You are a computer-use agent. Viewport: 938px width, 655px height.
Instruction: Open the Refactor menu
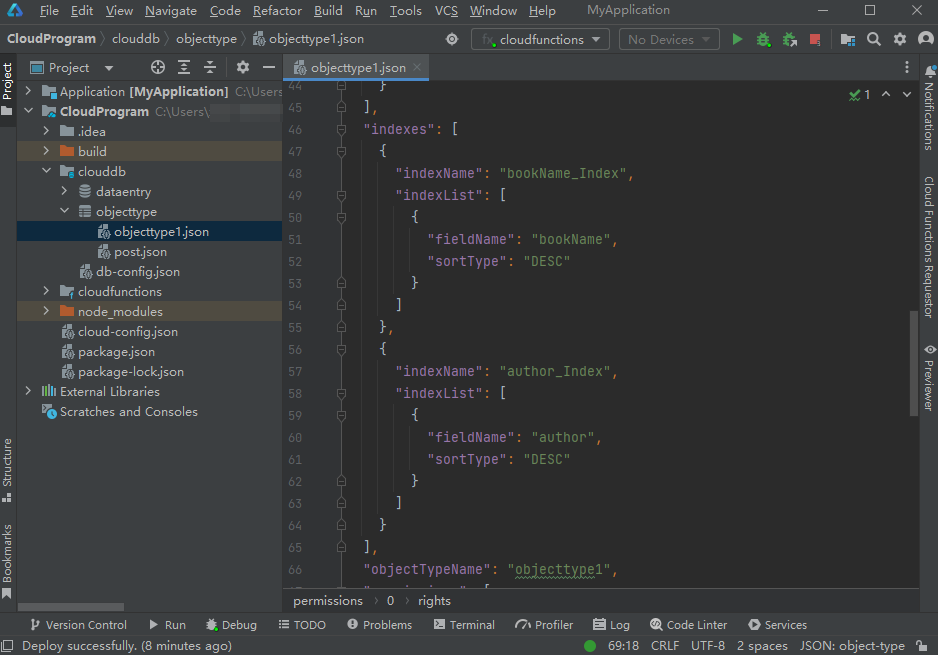coord(277,11)
